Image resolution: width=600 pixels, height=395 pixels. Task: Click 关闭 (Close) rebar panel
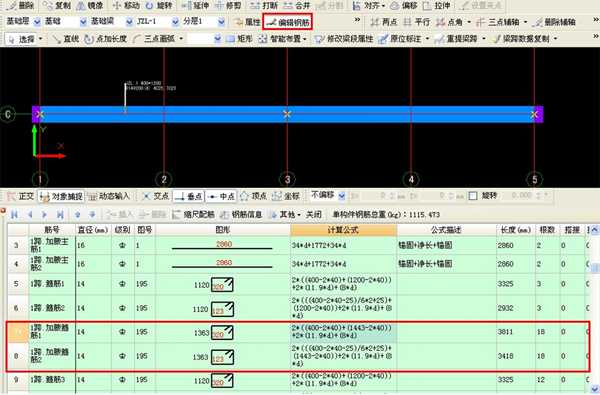pos(314,214)
